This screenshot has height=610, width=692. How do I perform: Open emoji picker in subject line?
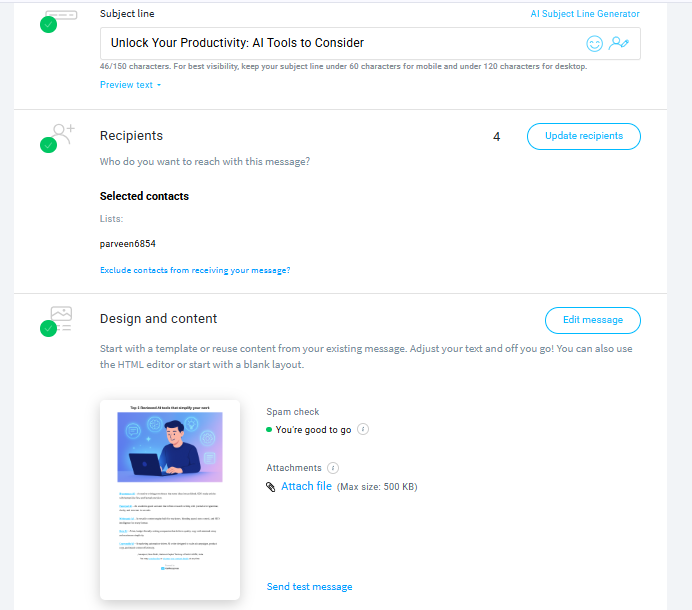pyautogui.click(x=595, y=43)
